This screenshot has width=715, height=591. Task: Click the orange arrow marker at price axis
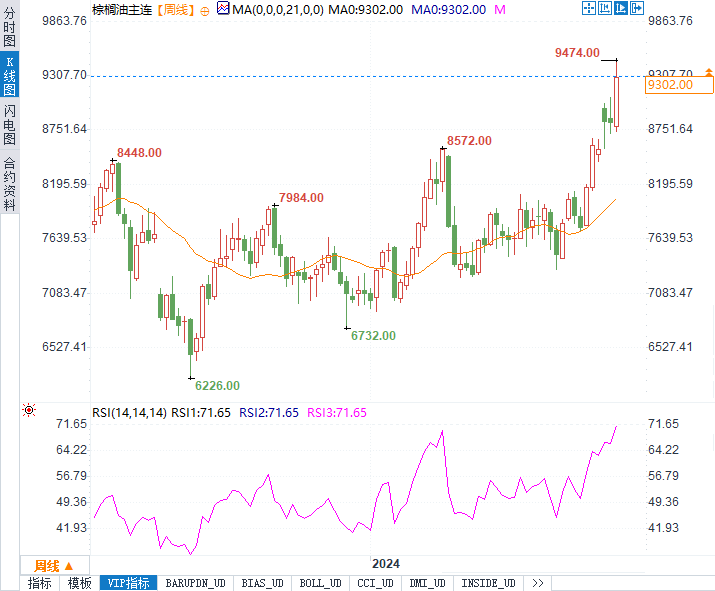coord(708,72)
